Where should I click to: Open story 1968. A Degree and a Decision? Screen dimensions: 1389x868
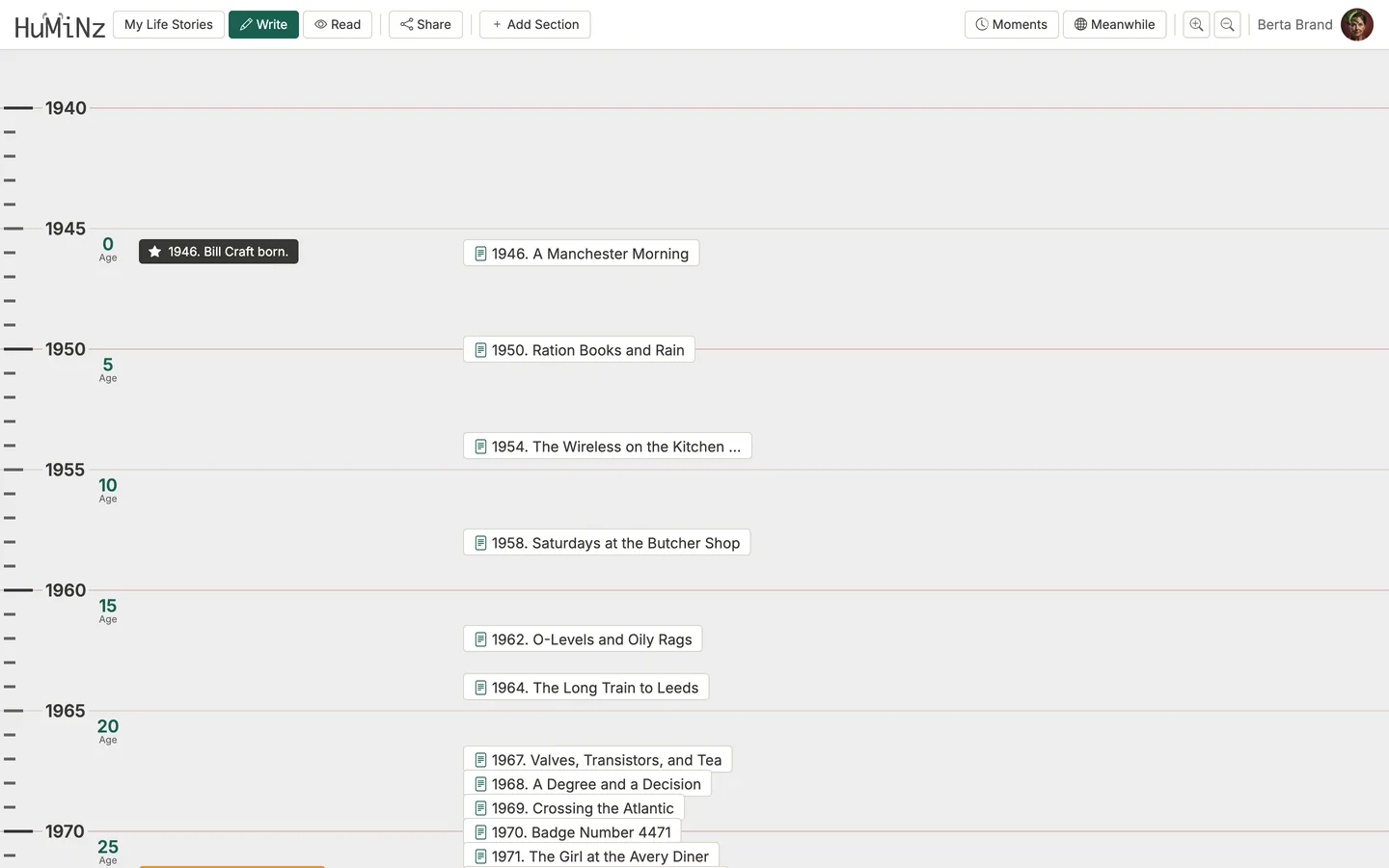tap(587, 784)
